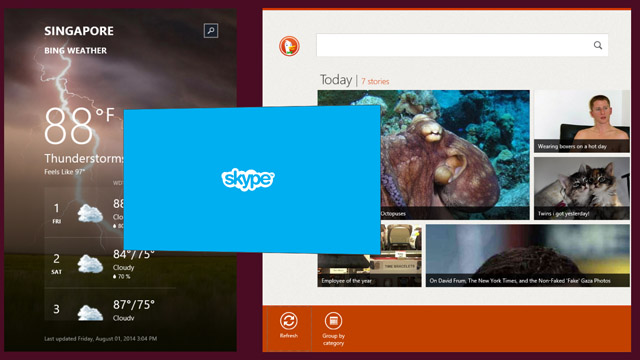Click the 87°/75° day 3 temperature
Screen dimensions: 640x360
[x=134, y=305]
